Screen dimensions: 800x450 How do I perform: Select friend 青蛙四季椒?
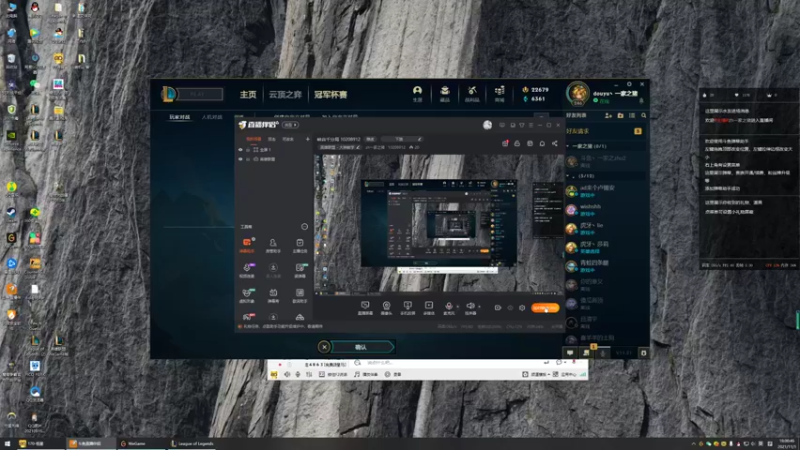click(x=605, y=266)
